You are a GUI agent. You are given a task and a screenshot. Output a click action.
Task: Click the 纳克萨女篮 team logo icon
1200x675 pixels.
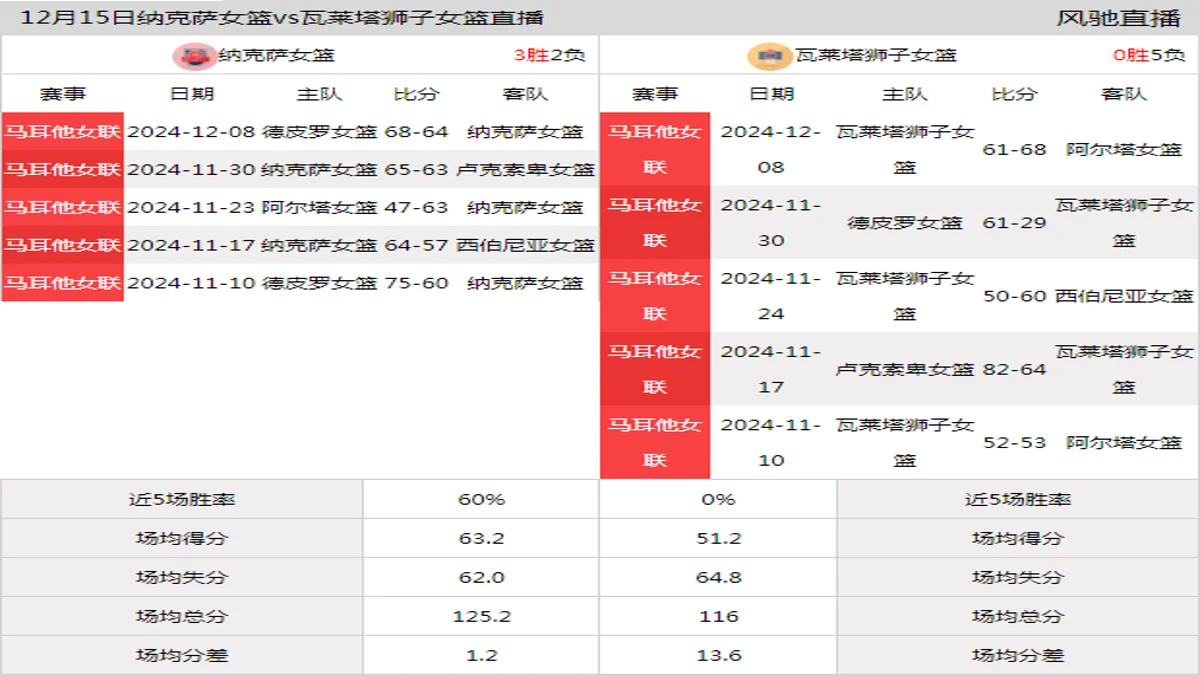195,56
